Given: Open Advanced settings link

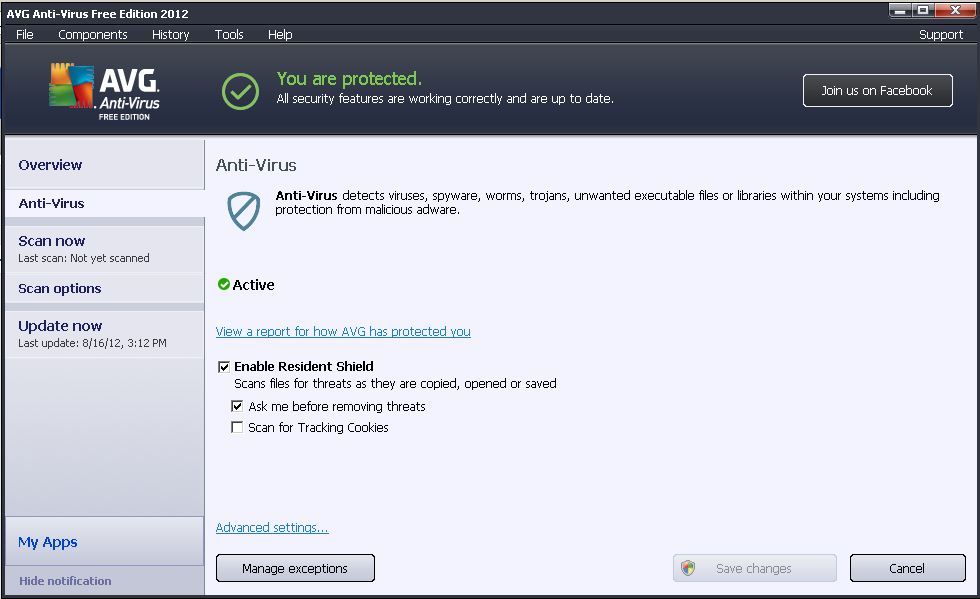Looking at the screenshot, I should (272, 528).
